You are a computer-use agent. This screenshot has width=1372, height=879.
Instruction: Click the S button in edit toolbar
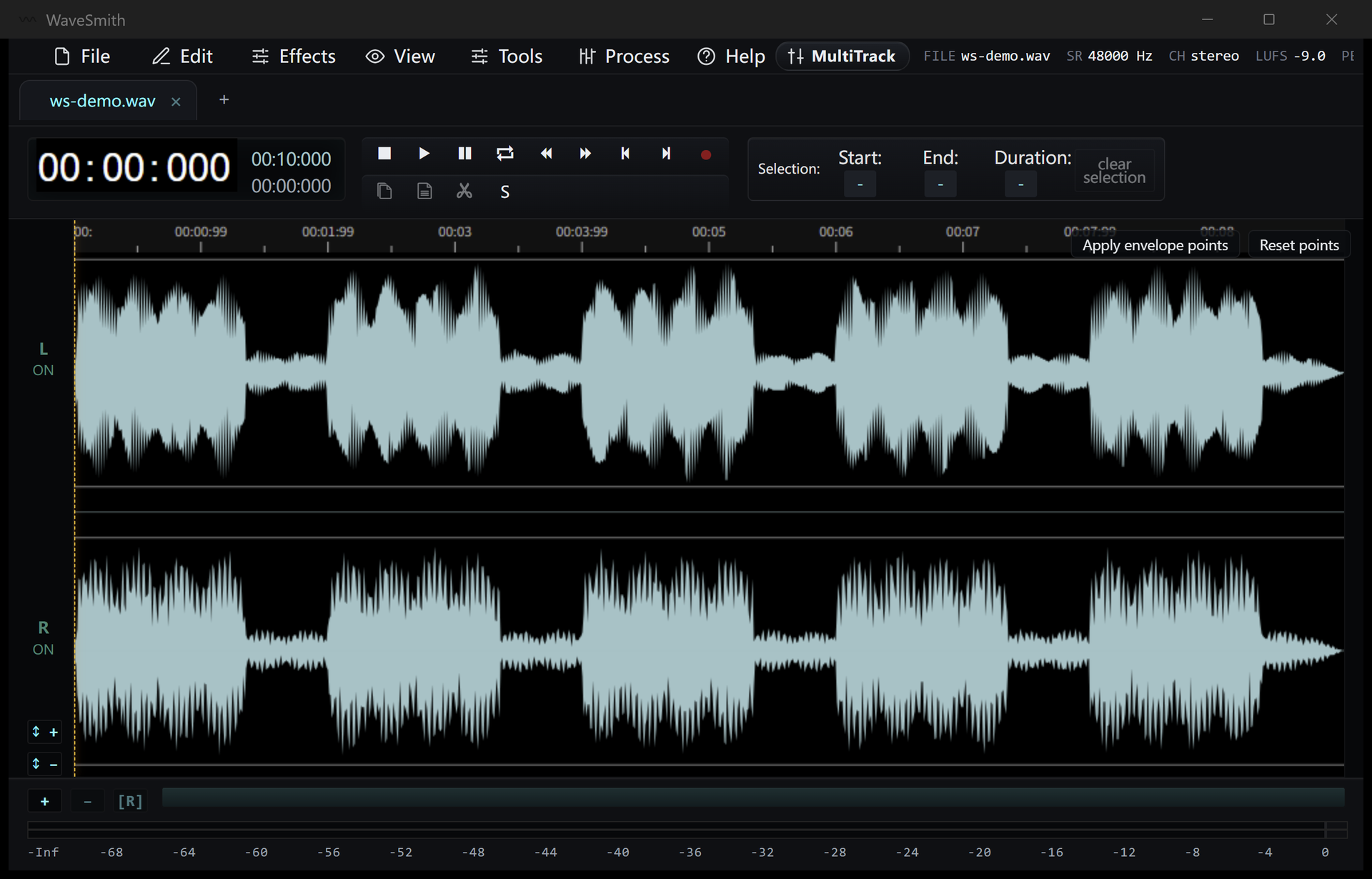[505, 192]
